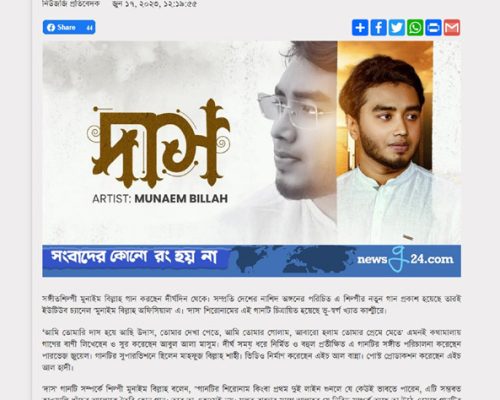Image resolution: width=500 pixels, height=400 pixels.
Task: Email the article with Gmail icon
Action: 452,27
